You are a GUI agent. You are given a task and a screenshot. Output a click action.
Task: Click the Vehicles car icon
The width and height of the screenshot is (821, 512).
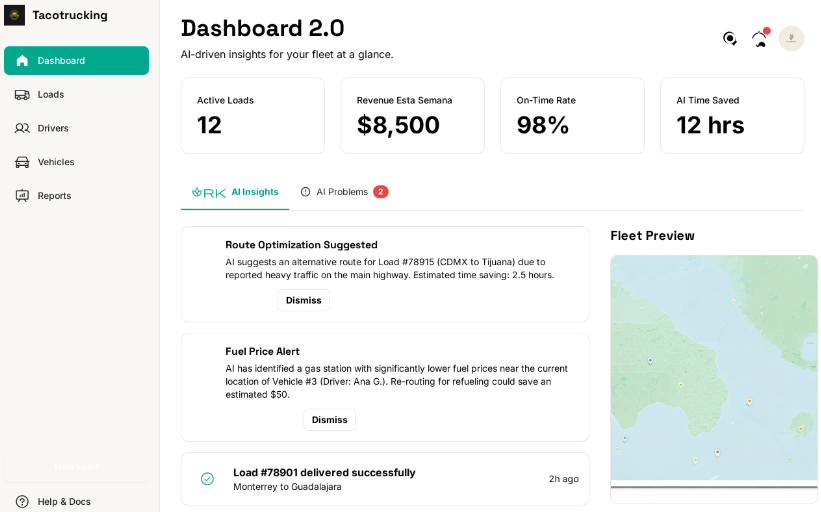[22, 162]
